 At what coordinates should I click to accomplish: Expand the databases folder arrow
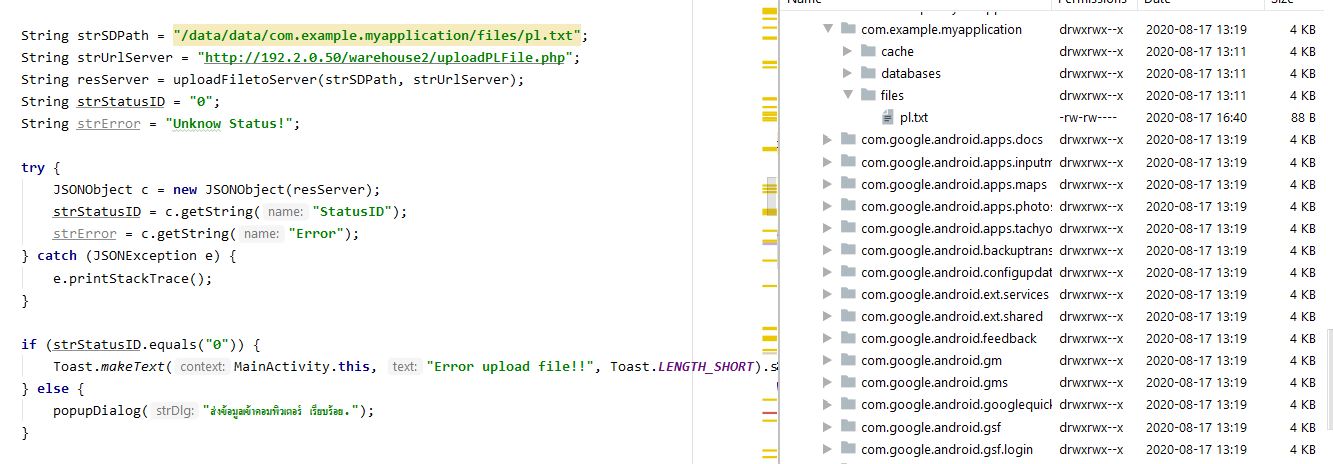coord(848,73)
